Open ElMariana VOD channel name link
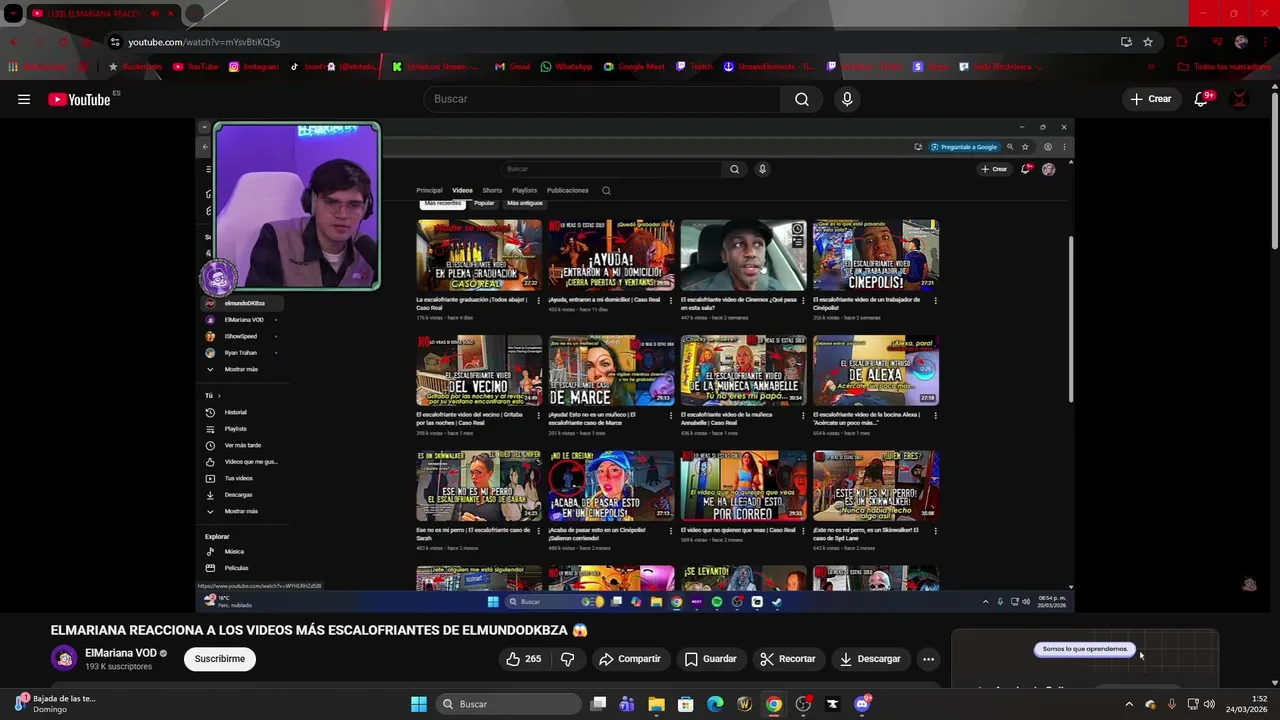1280x720 pixels. (121, 653)
